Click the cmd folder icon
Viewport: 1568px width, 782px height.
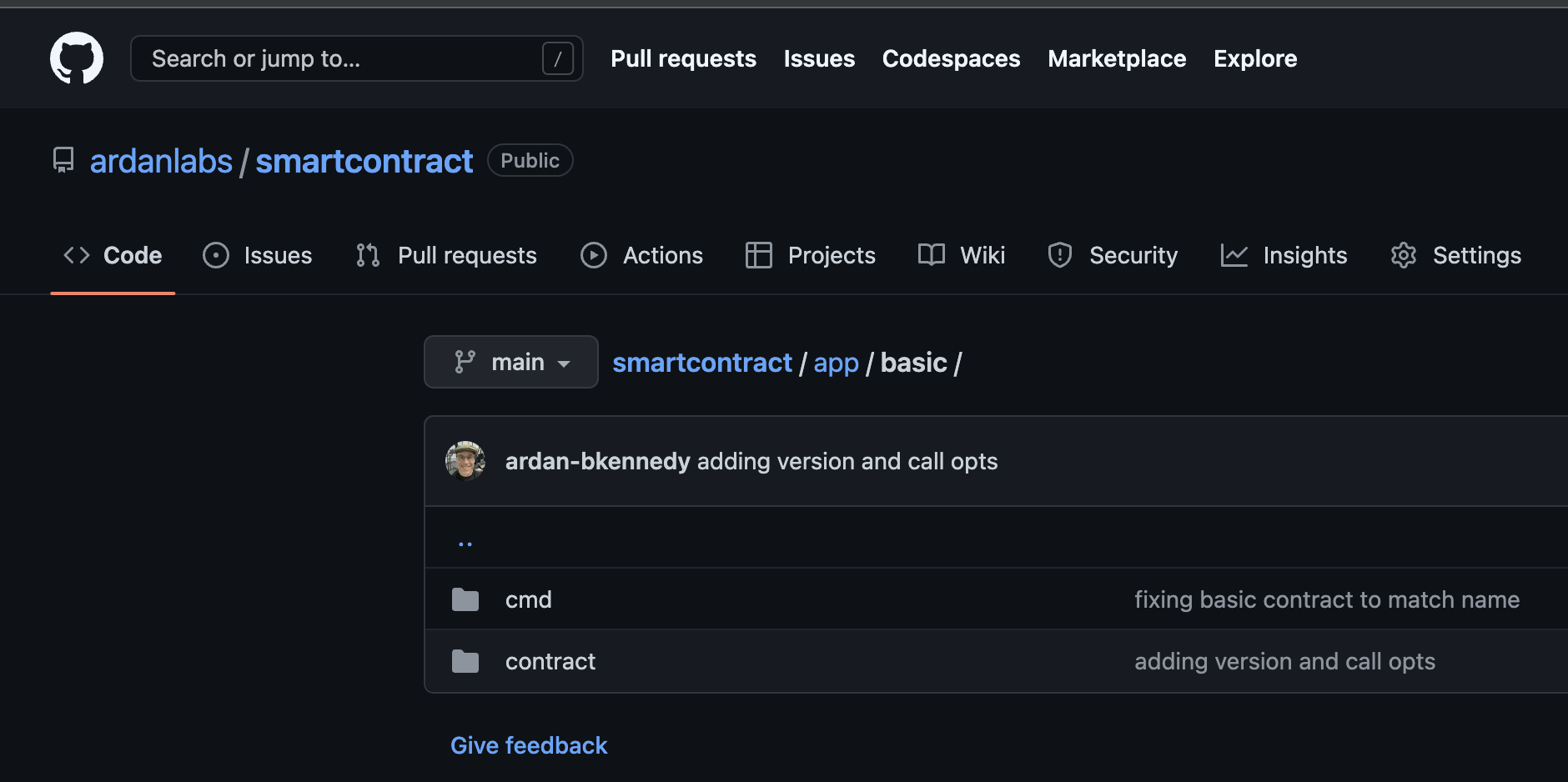[465, 599]
